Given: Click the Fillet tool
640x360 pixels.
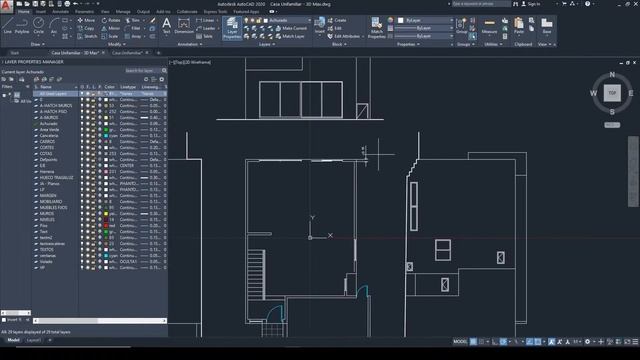Looking at the screenshot, I should coord(133,28).
